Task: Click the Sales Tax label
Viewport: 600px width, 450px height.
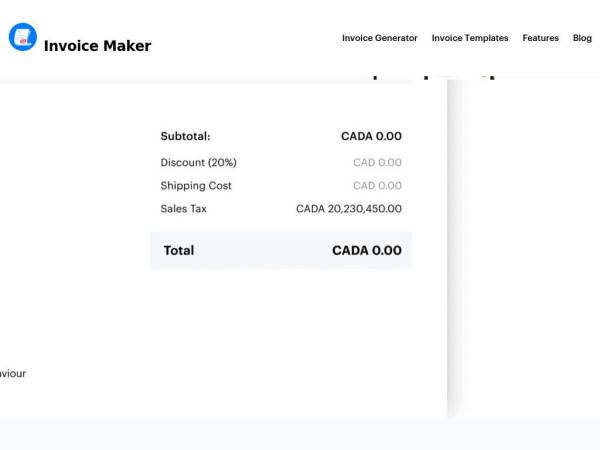Action: 184,209
